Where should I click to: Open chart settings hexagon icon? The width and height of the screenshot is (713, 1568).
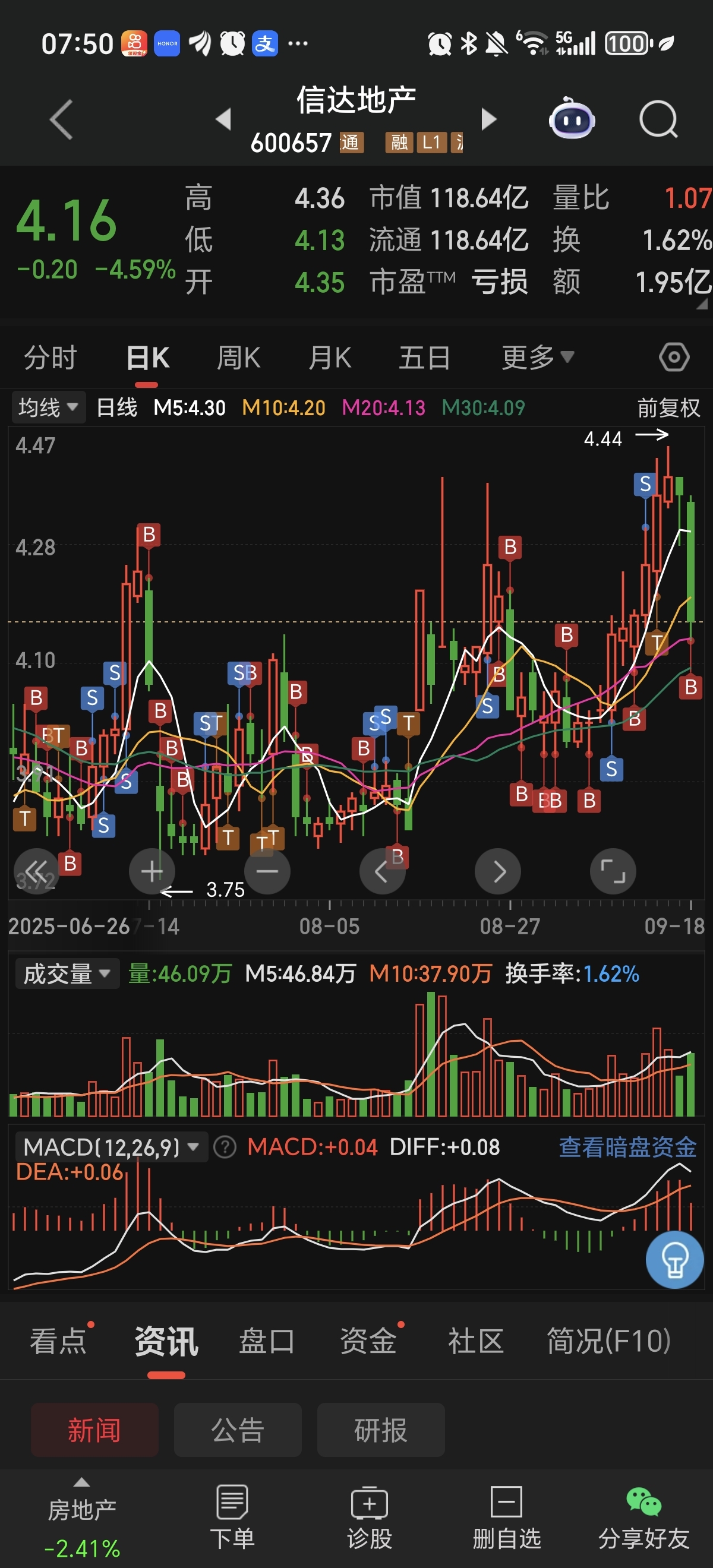coord(674,358)
